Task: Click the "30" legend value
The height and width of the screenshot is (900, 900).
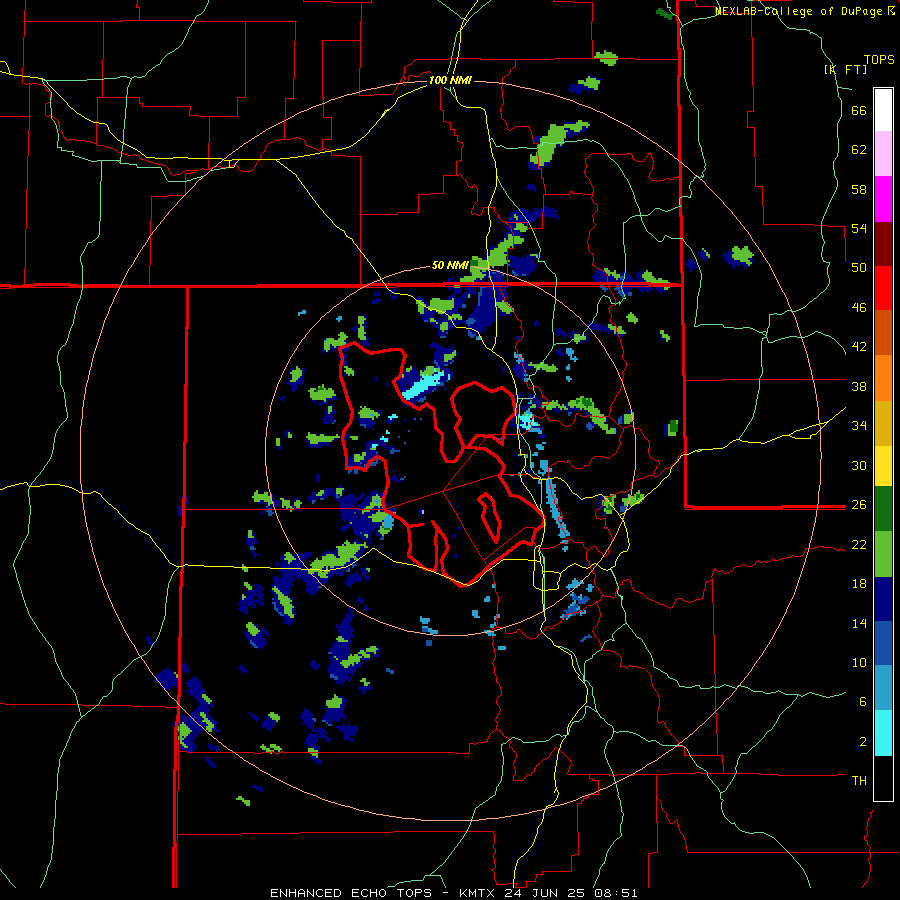Action: 859,465
